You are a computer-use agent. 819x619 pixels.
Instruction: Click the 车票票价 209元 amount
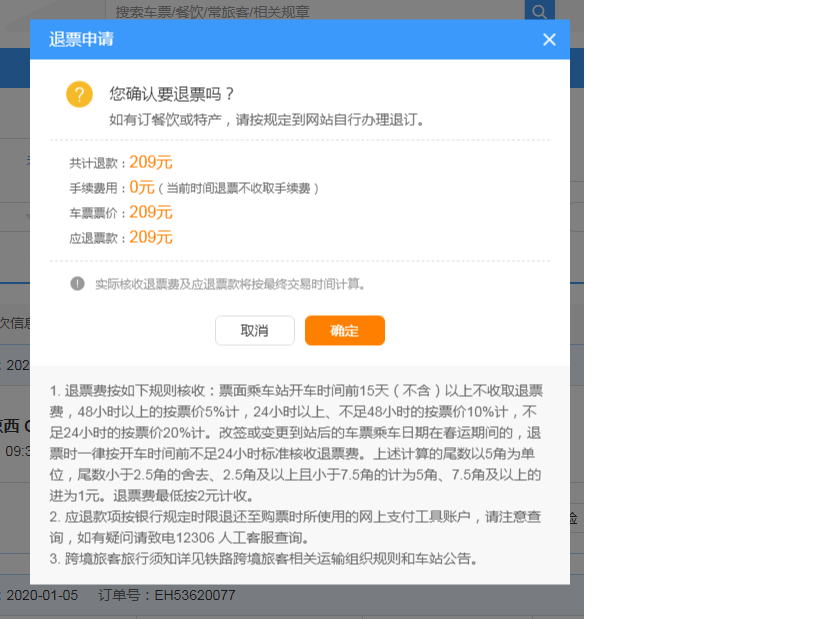[150, 212]
